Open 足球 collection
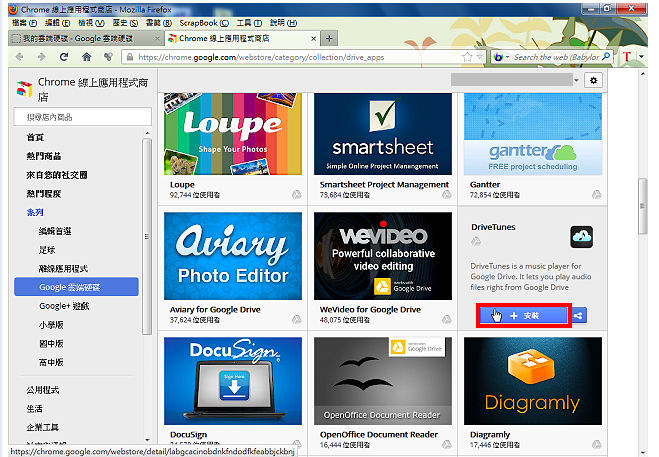This screenshot has height=457, width=659. click(47, 250)
